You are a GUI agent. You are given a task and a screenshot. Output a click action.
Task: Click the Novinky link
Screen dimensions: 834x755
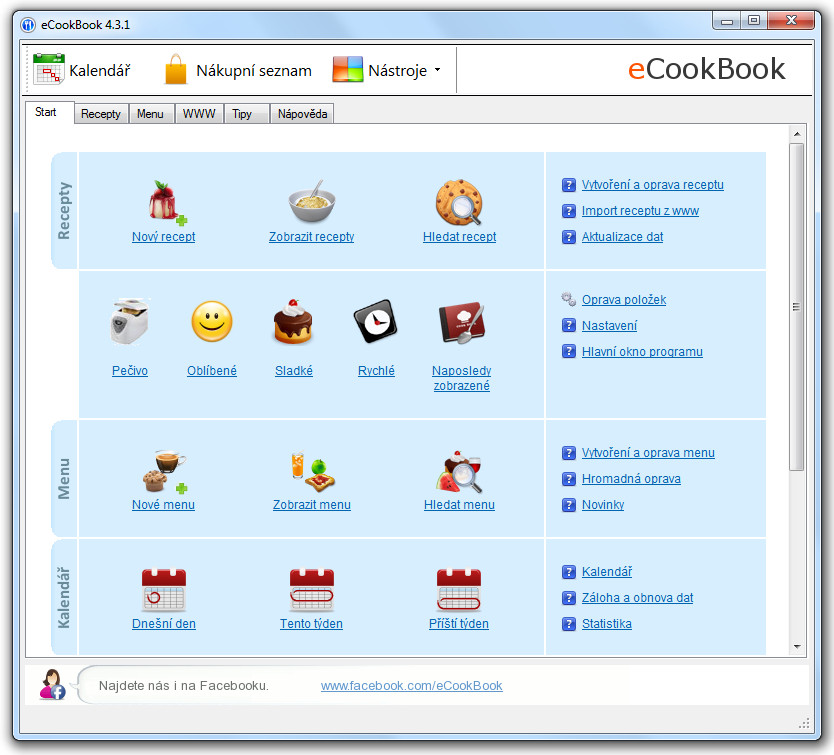[603, 504]
